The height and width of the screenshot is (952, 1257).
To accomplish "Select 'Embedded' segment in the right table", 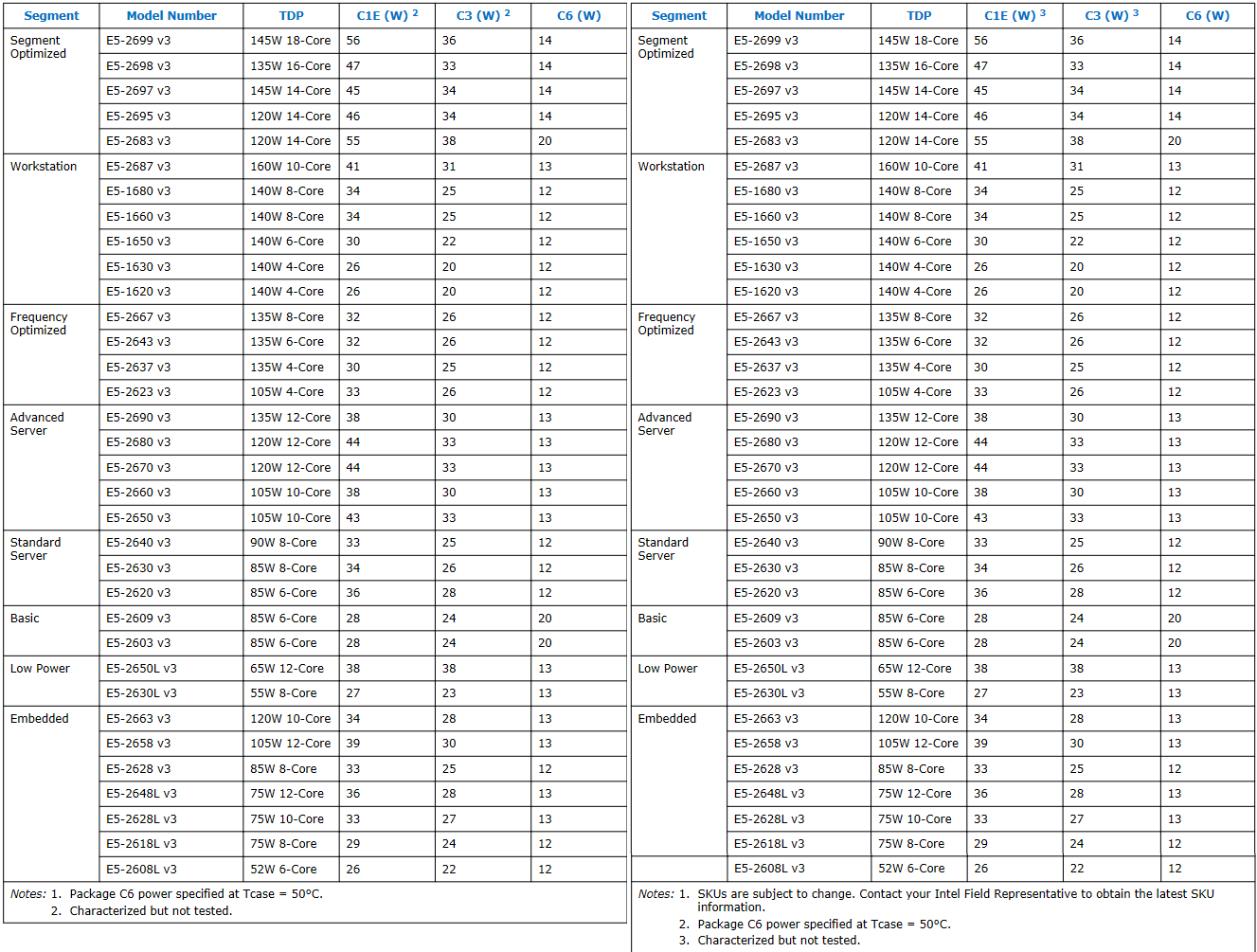I will click(x=667, y=719).
